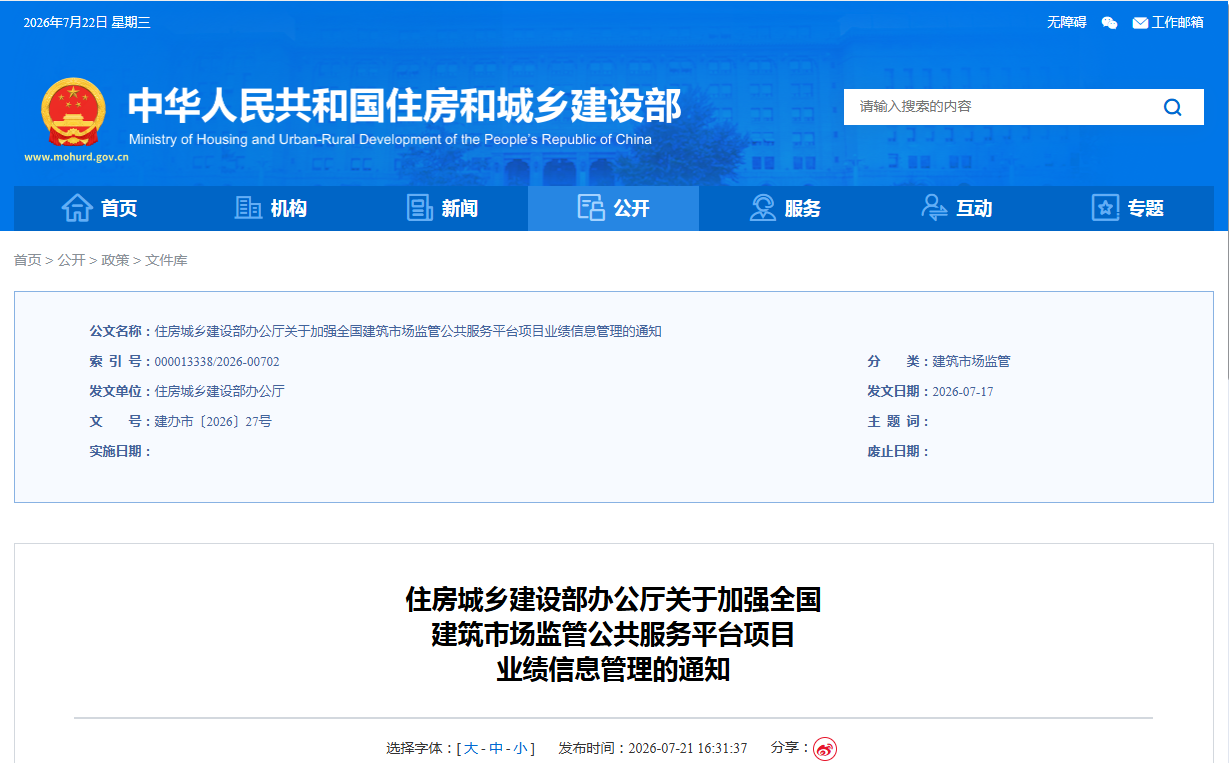Click the 废止日期 label

[x=898, y=452]
